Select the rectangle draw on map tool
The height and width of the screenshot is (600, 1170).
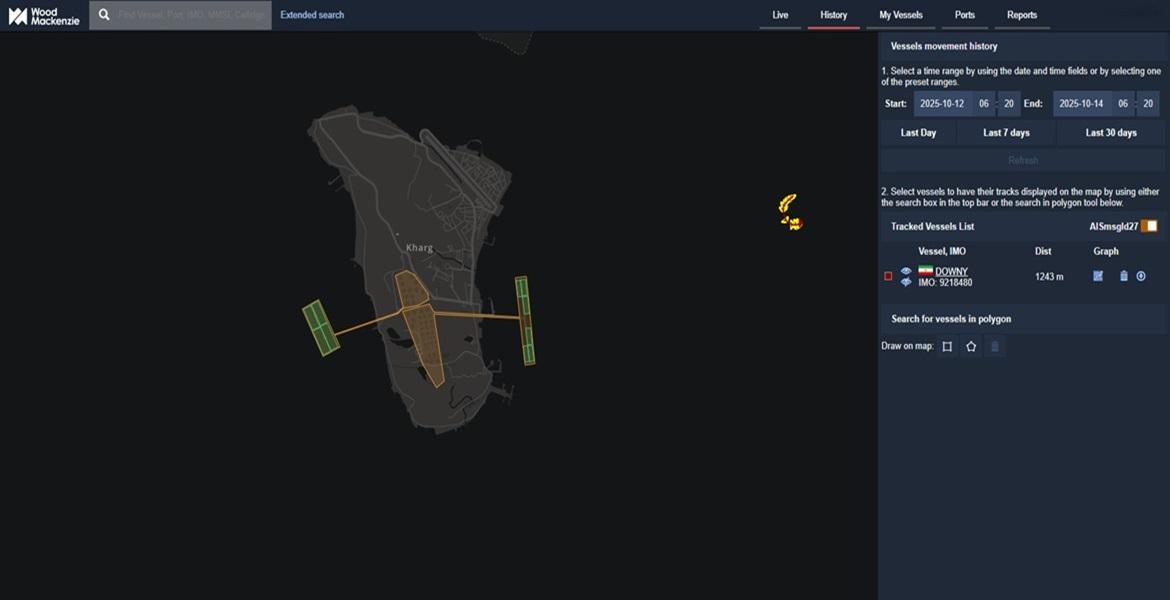(947, 347)
